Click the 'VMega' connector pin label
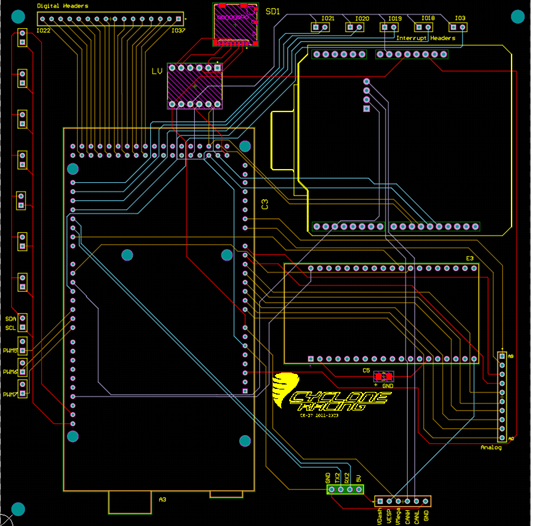 [398, 516]
